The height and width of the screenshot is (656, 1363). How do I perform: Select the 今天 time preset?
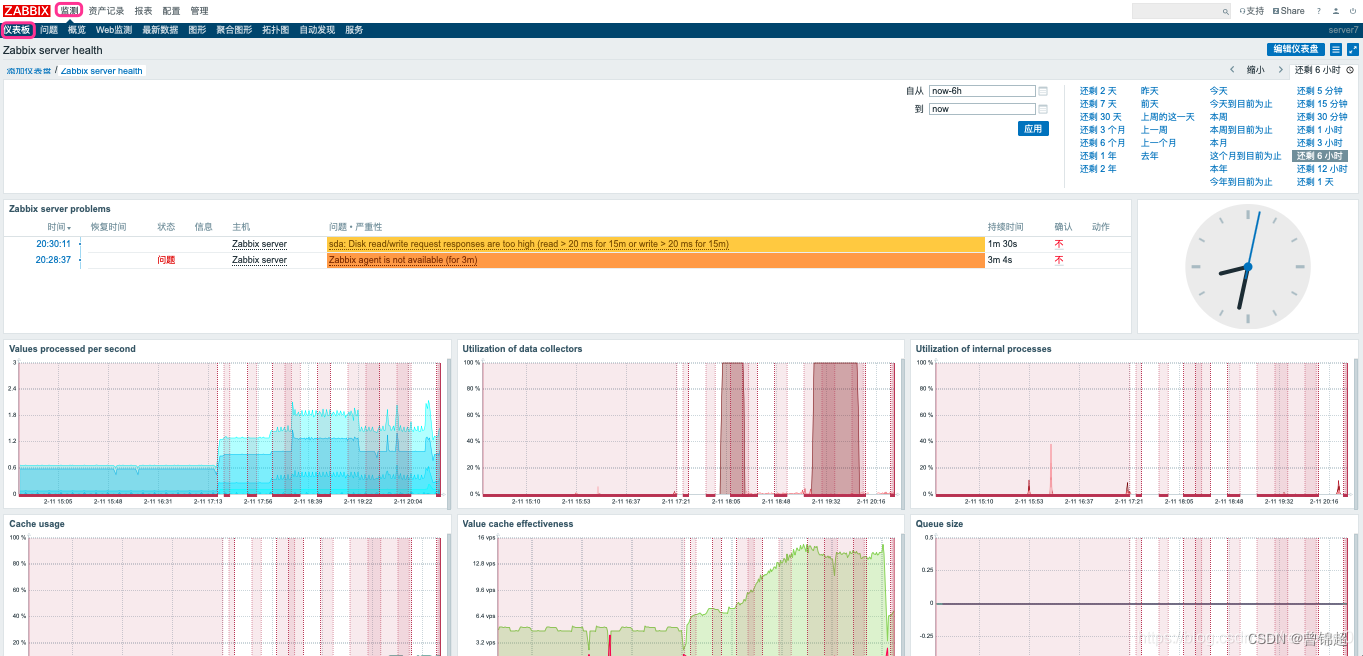(x=1219, y=91)
